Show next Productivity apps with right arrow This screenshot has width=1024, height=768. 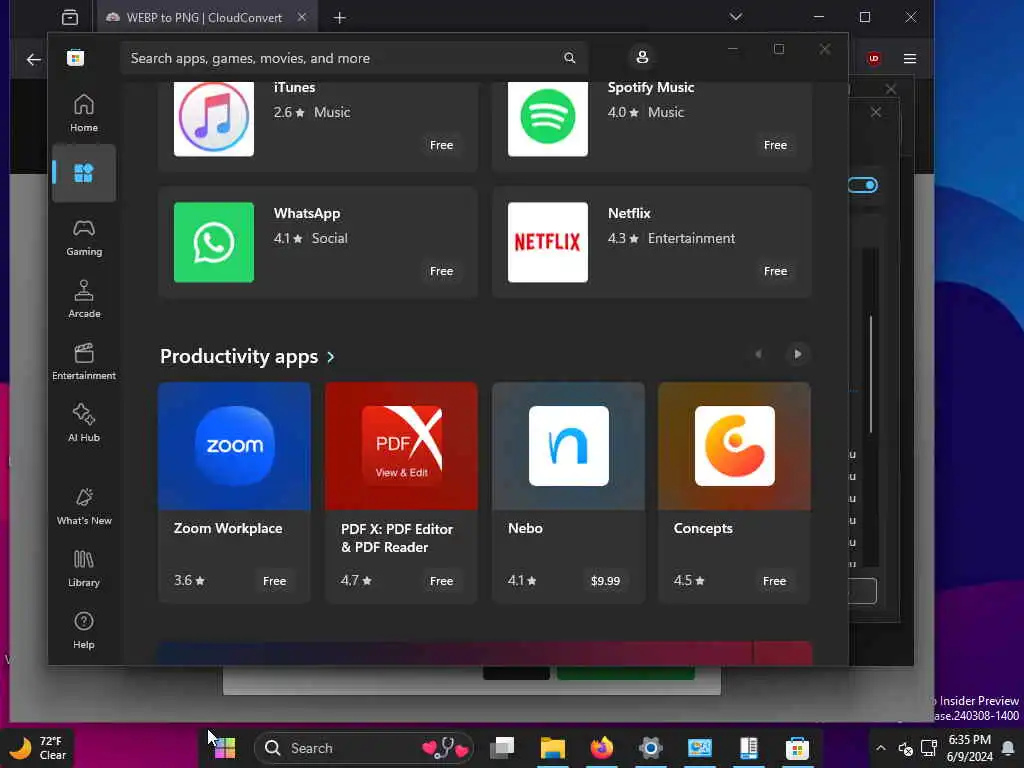pos(797,354)
